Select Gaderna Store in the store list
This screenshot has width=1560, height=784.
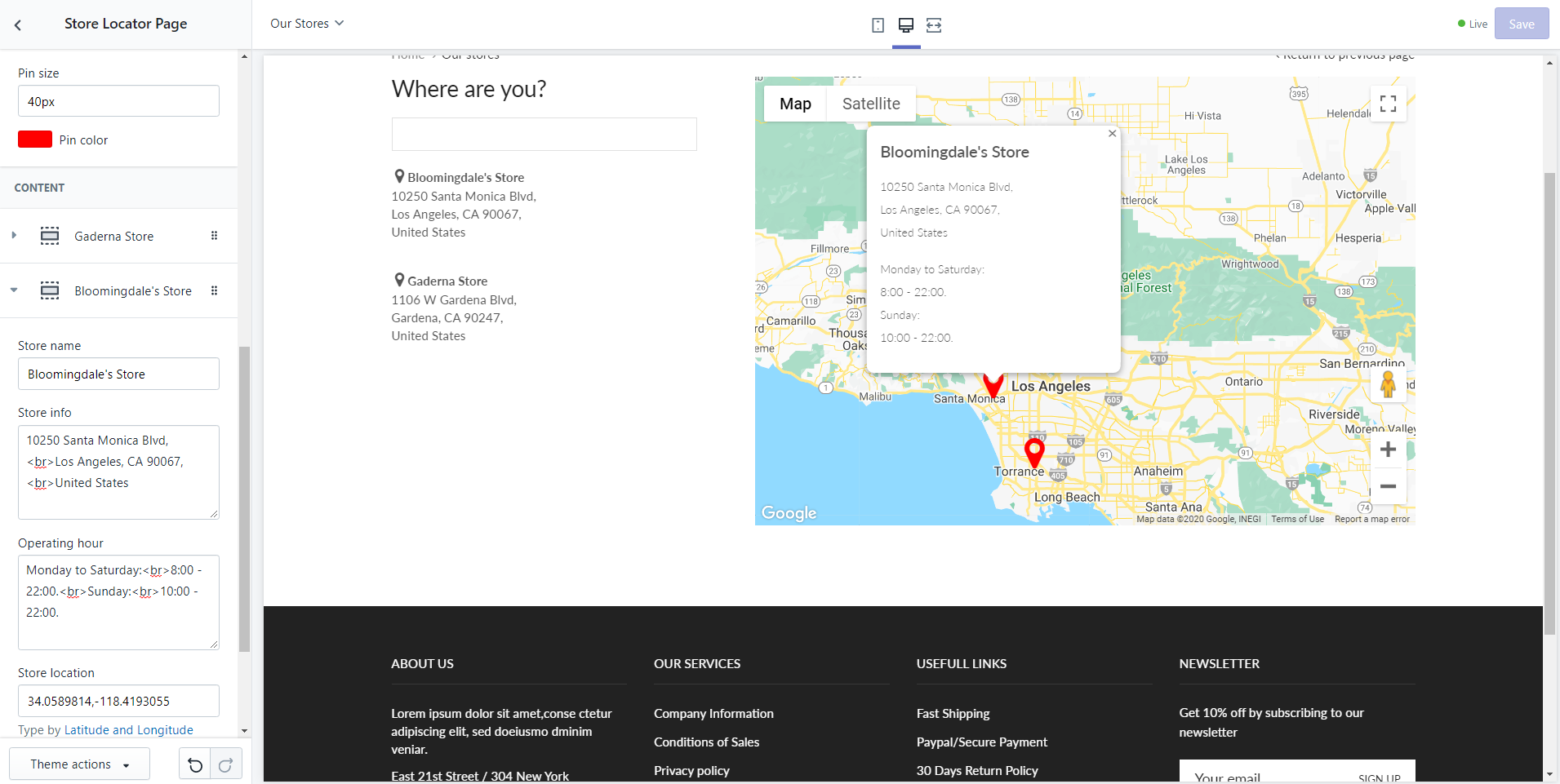[x=447, y=281]
